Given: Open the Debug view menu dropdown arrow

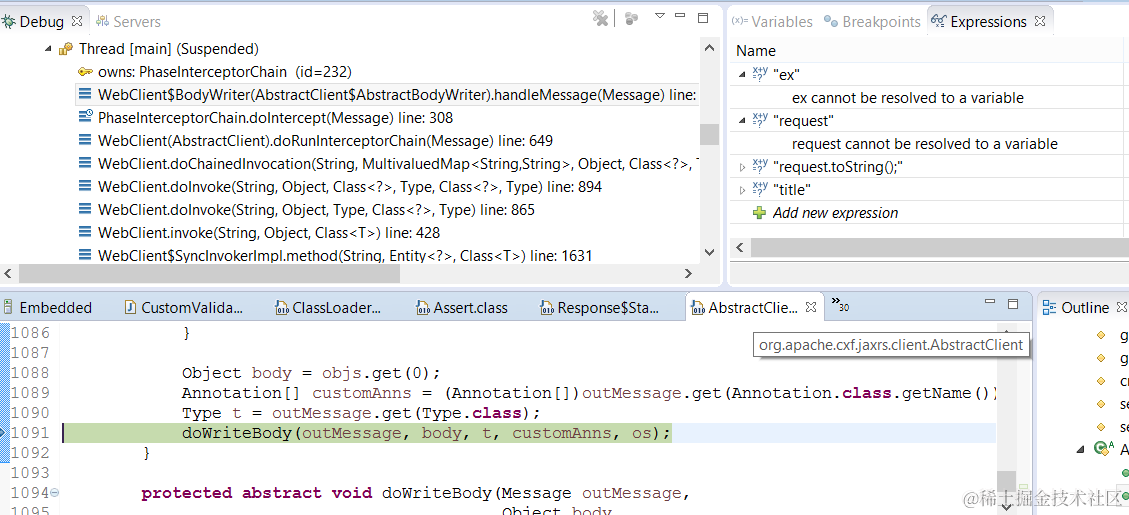Looking at the screenshot, I should (x=660, y=16).
